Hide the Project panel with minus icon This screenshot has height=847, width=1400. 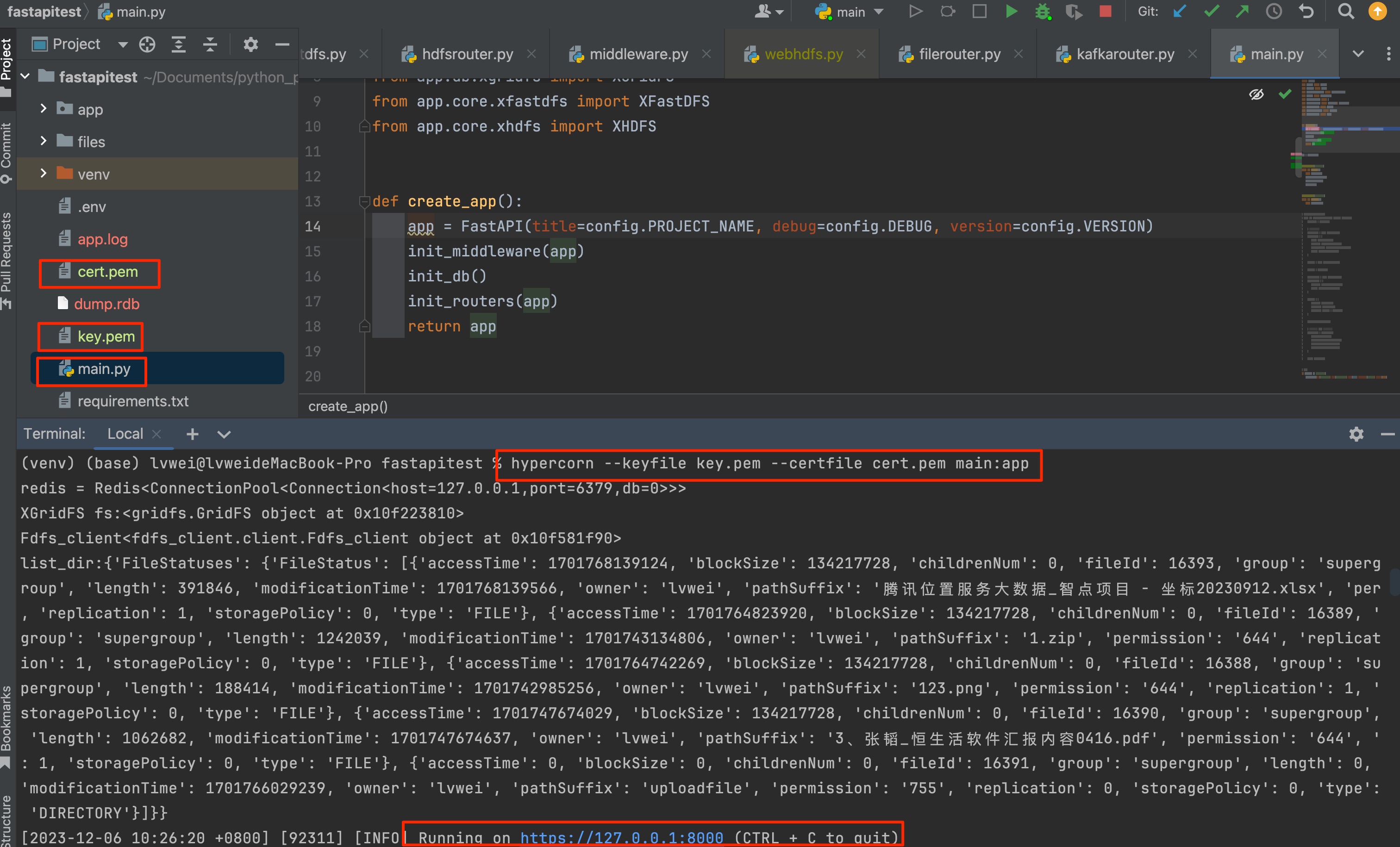point(282,44)
